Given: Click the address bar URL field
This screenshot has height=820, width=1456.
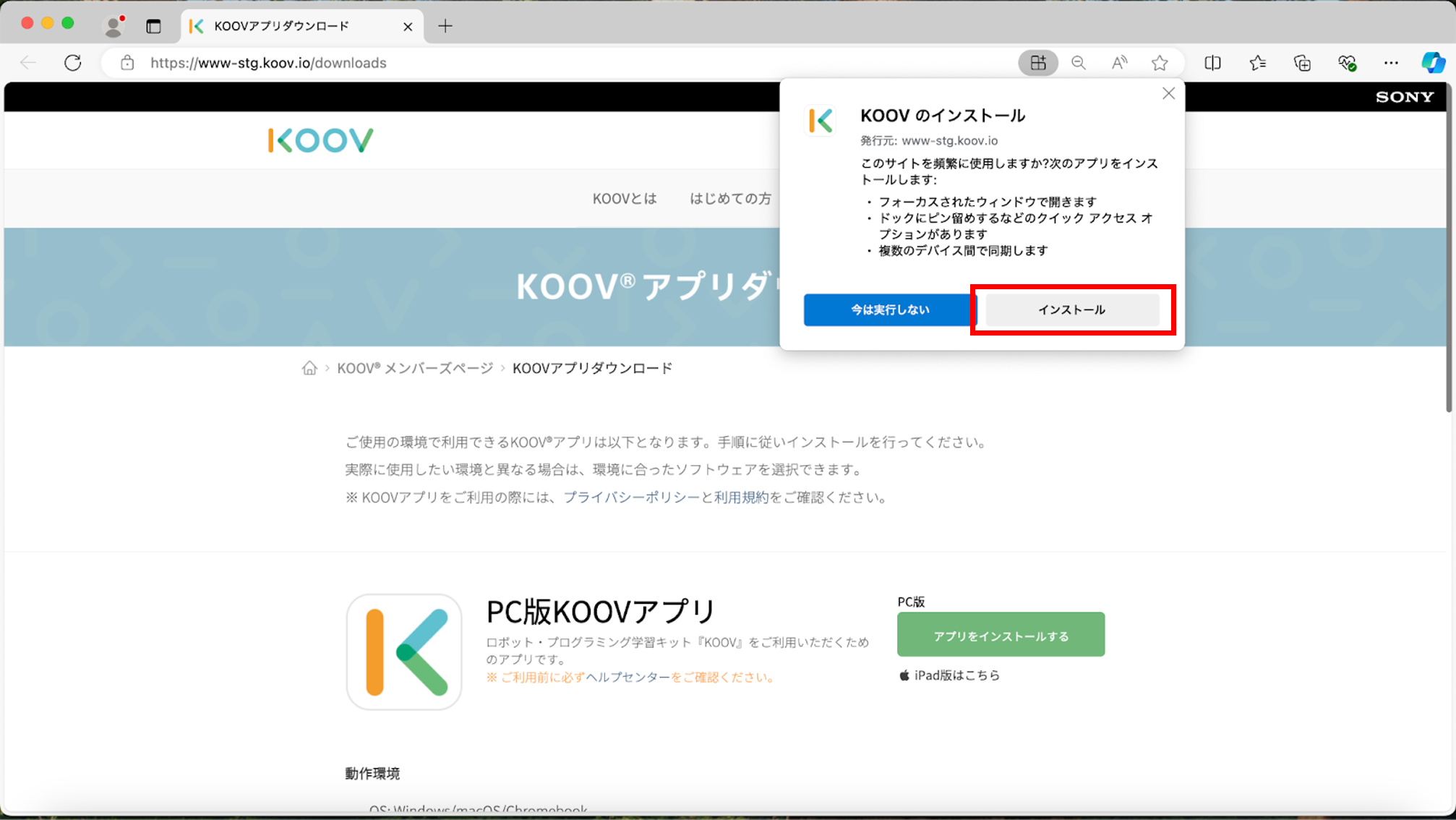Looking at the screenshot, I should pos(506,63).
